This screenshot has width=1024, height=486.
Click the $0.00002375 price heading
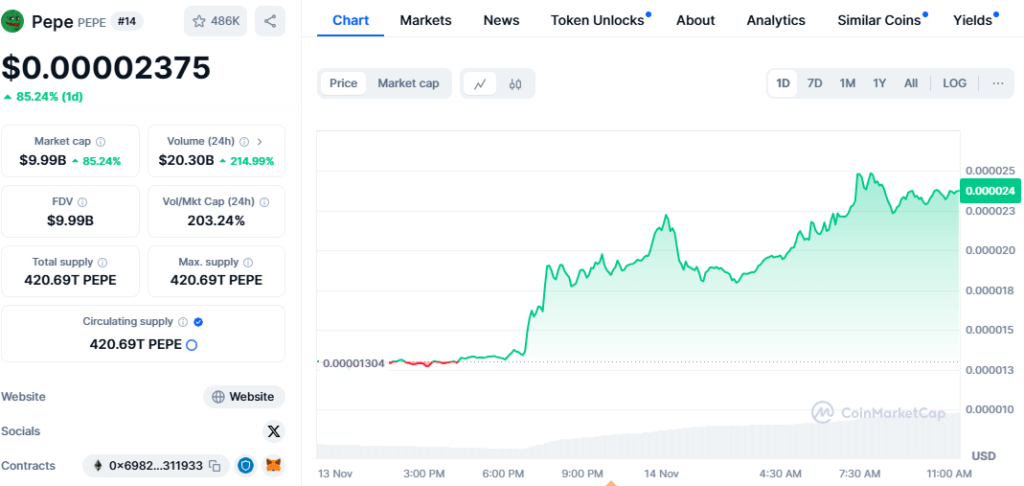point(106,67)
